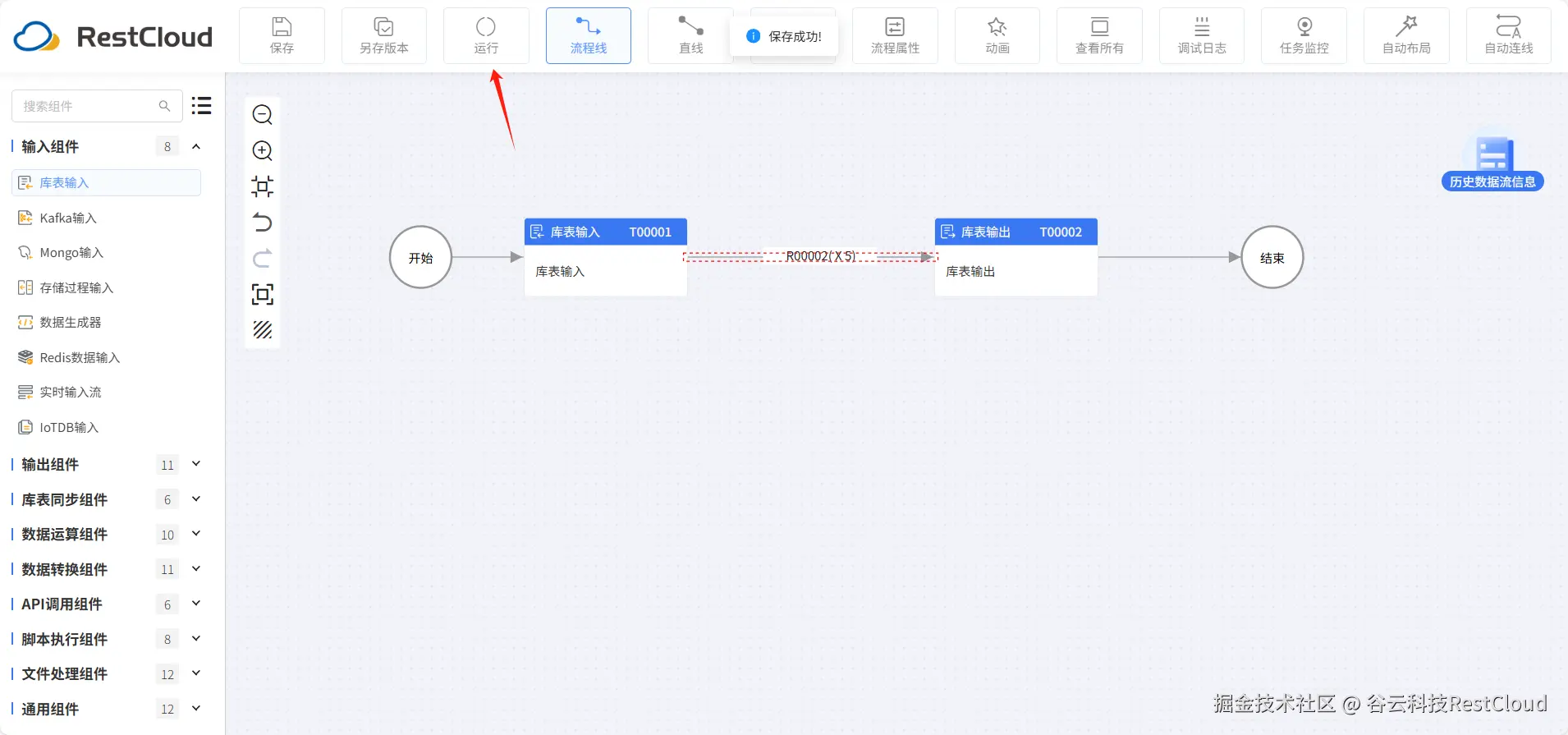Zoom out the canvas
The height and width of the screenshot is (735, 1568).
pos(263,114)
